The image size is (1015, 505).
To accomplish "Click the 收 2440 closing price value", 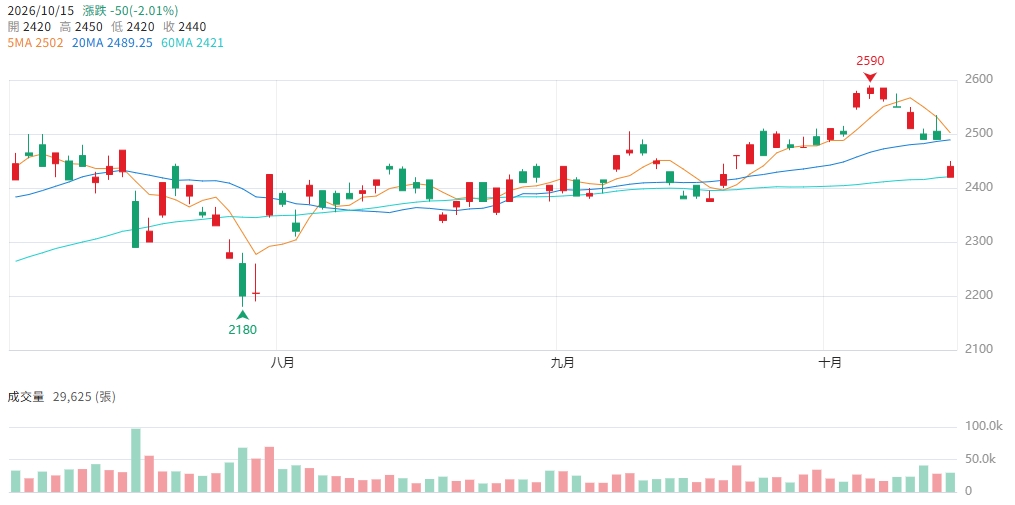I will pos(189,27).
